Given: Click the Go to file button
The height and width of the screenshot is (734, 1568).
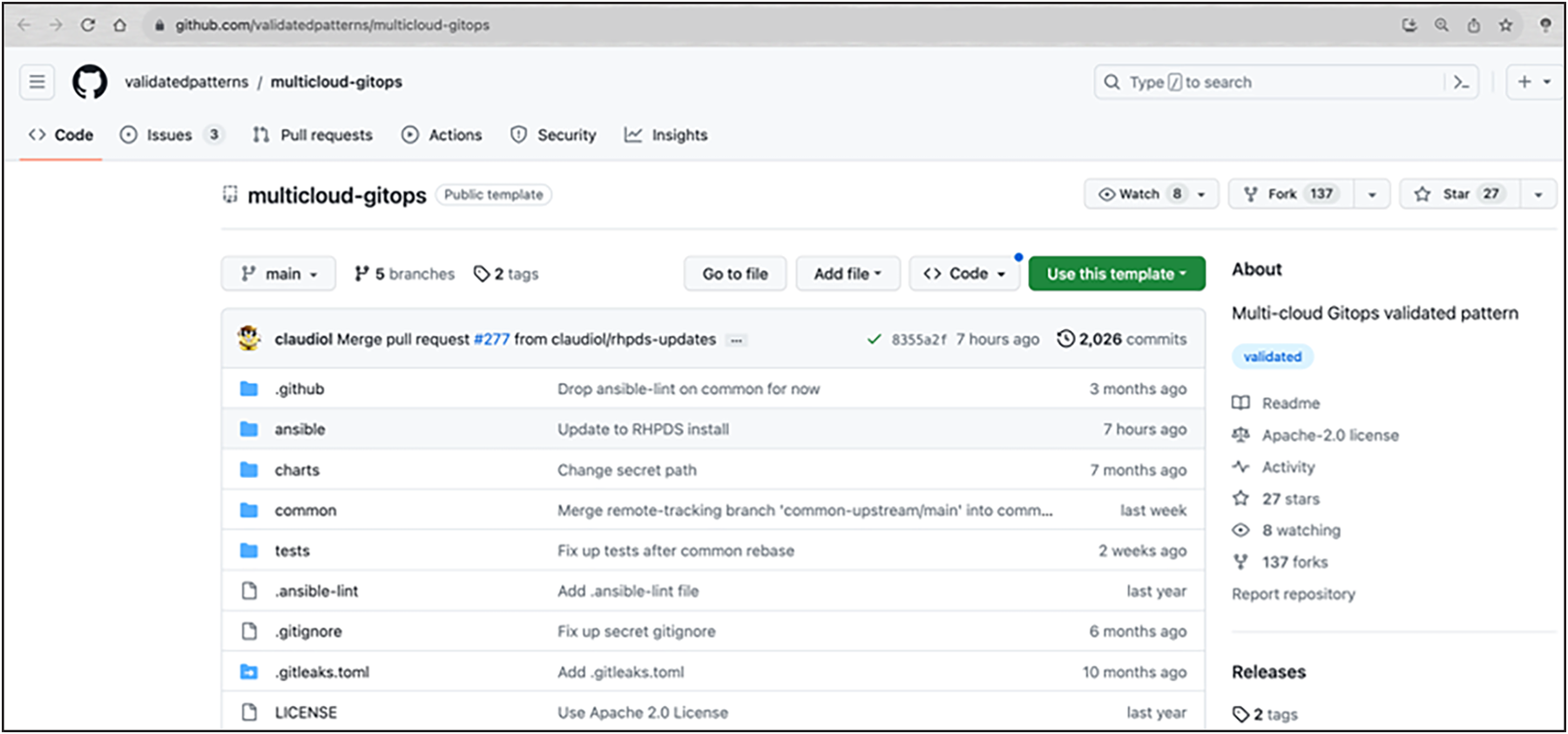Looking at the screenshot, I should 735,273.
